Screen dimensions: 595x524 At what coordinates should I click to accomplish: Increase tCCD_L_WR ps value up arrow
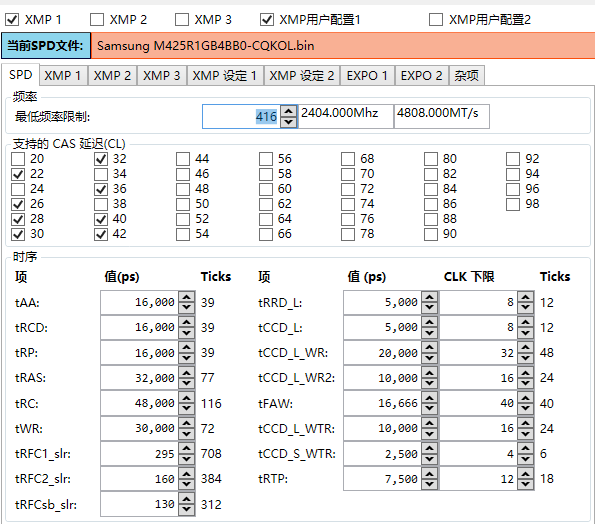pos(430,347)
